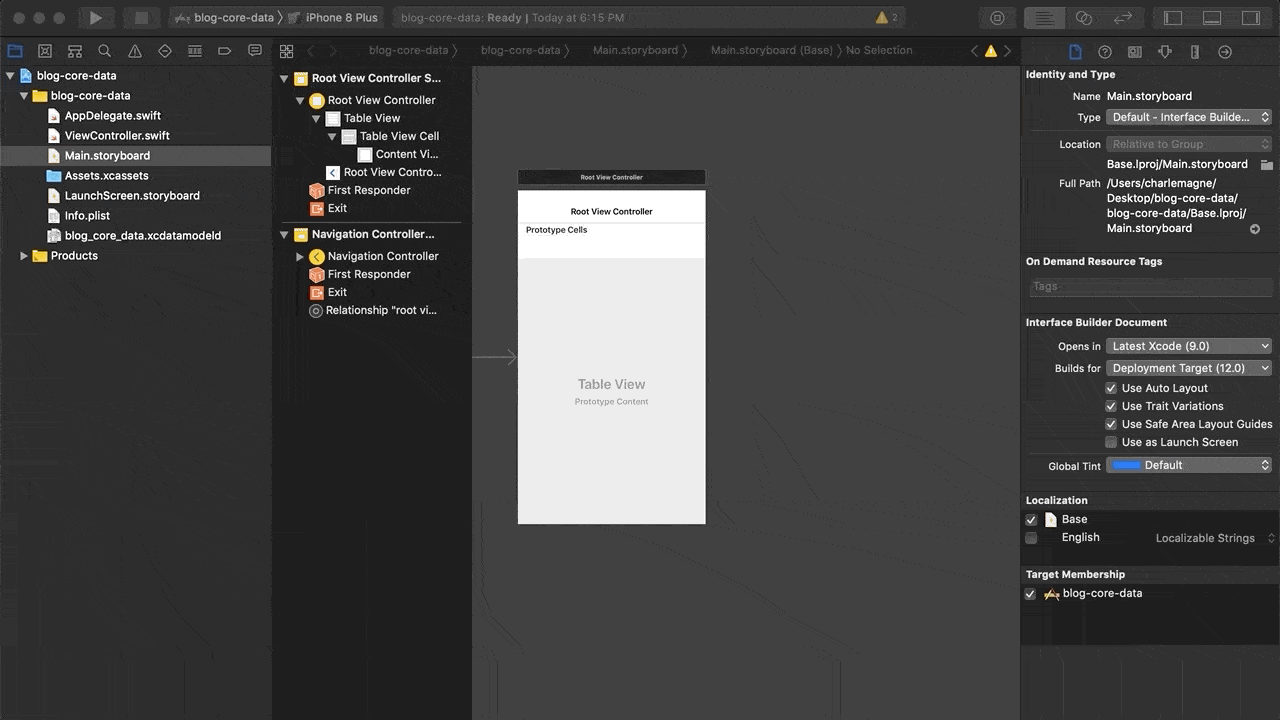The height and width of the screenshot is (720, 1280).
Task: Toggle Use Trait Variations checkbox
Action: pos(1111,406)
